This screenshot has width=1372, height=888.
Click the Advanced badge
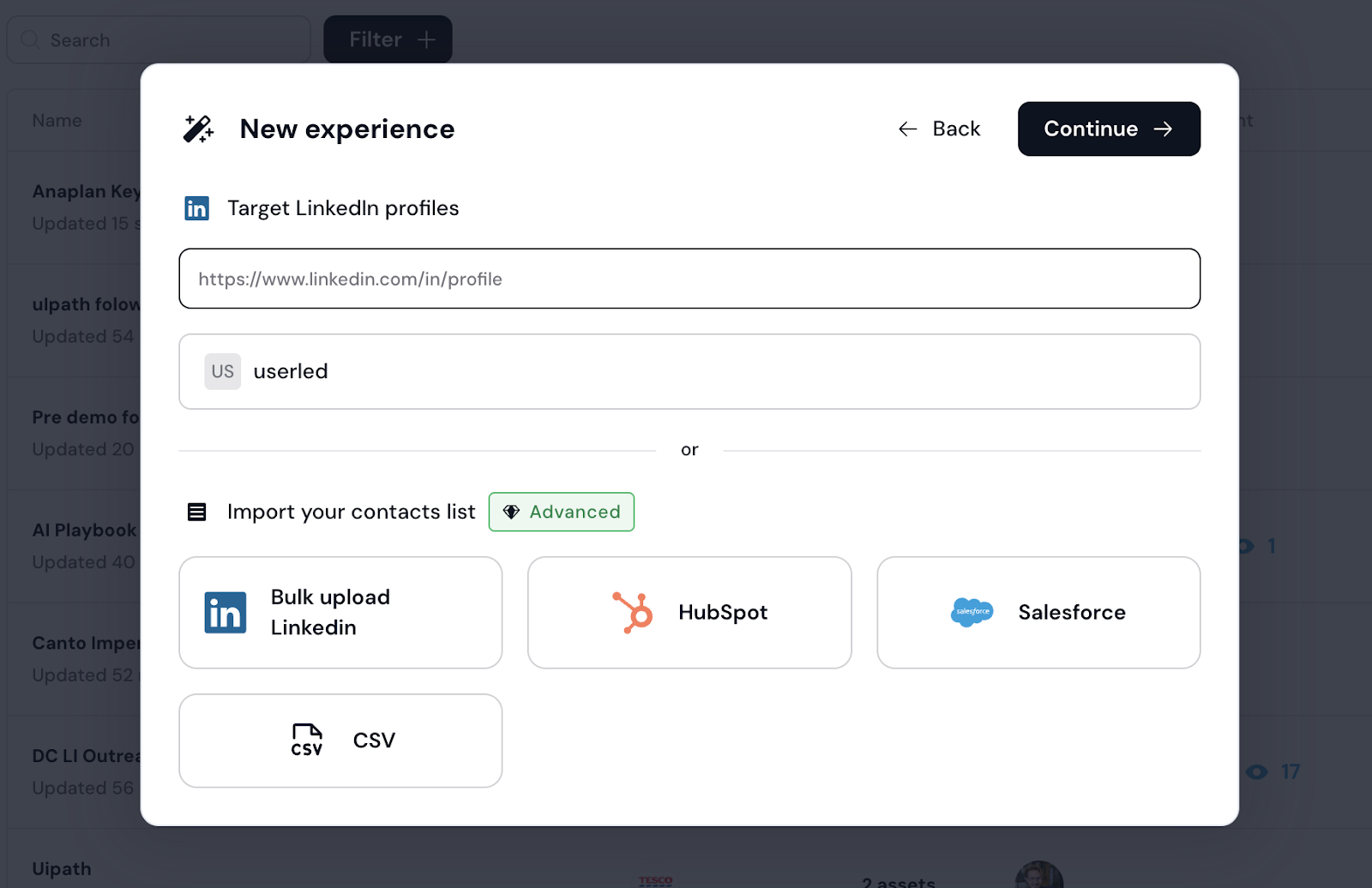tap(562, 512)
